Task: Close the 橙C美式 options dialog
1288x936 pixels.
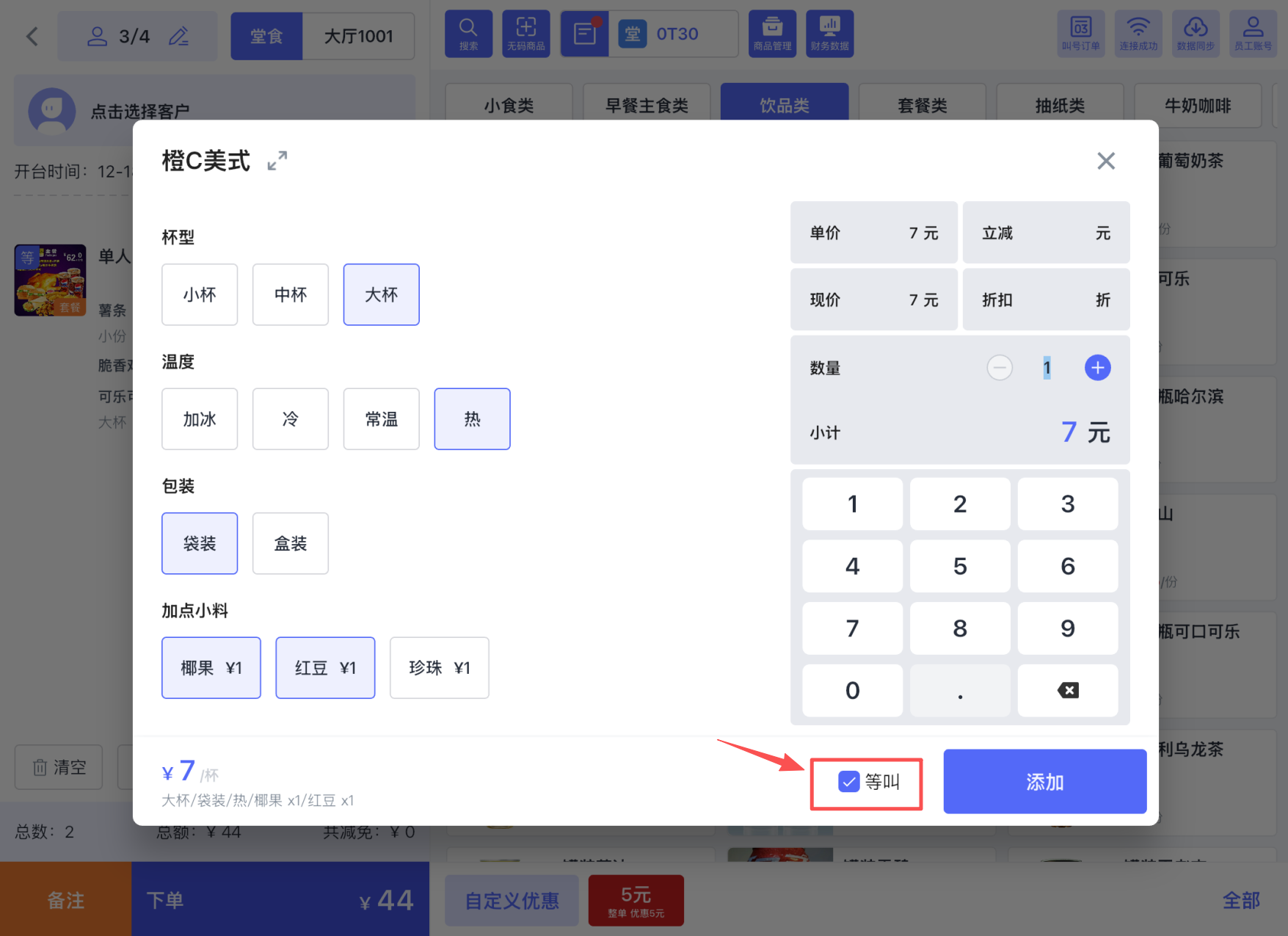Action: pyautogui.click(x=1105, y=161)
